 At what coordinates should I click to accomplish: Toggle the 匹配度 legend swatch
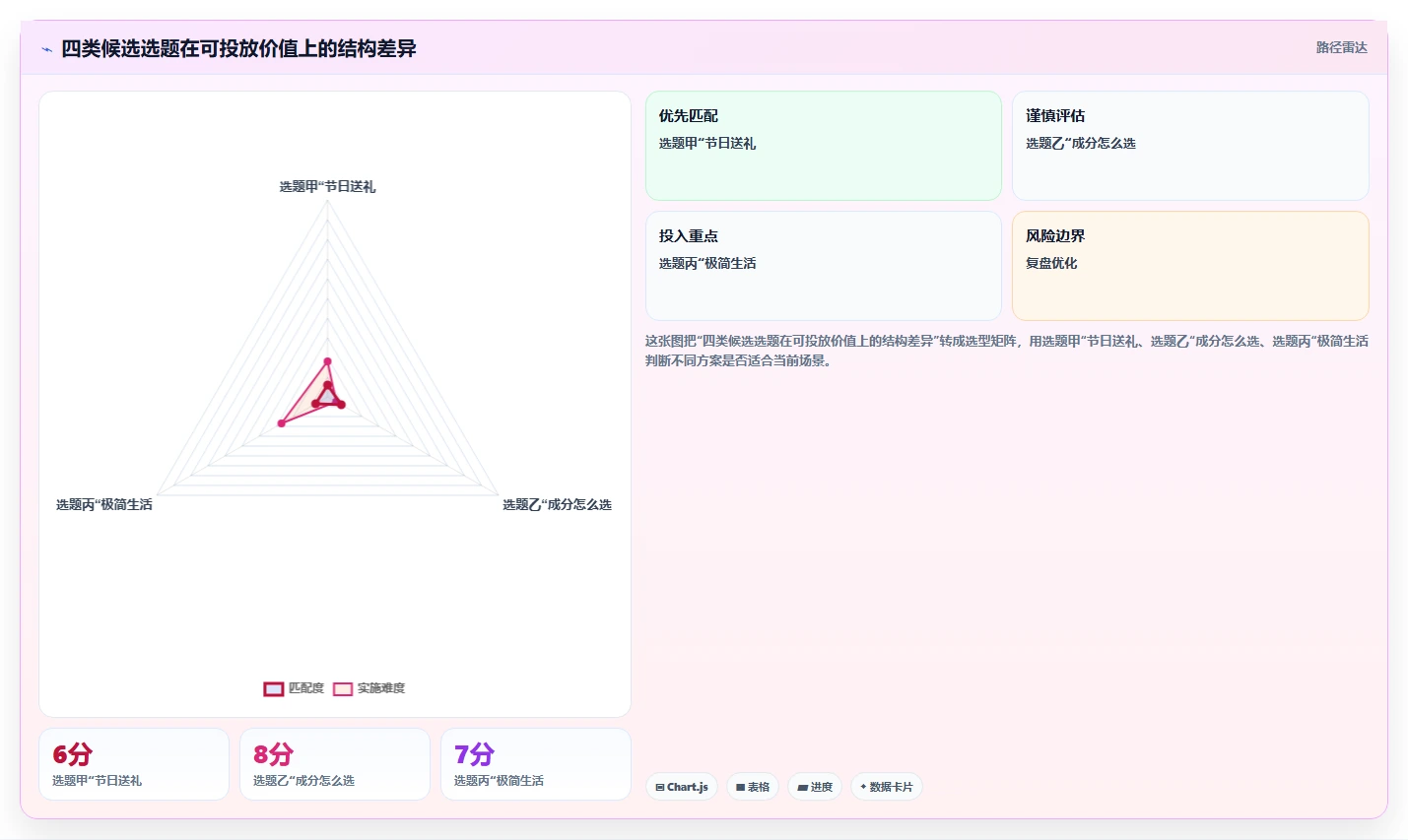click(274, 688)
